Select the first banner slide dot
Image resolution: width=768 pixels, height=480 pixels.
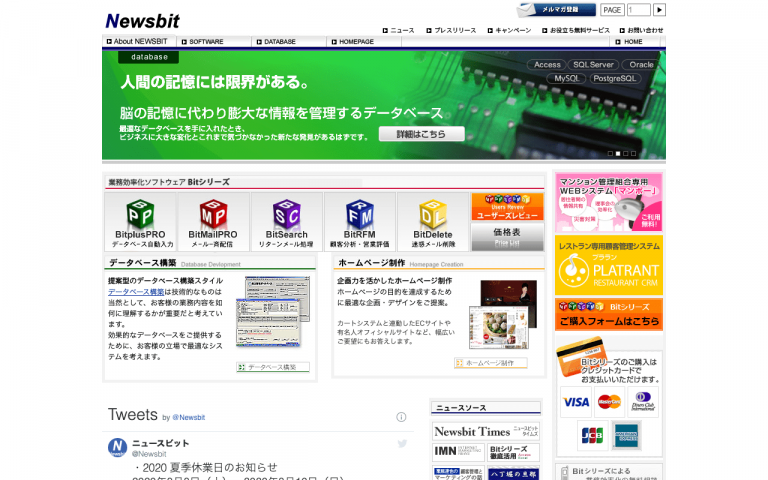point(610,153)
